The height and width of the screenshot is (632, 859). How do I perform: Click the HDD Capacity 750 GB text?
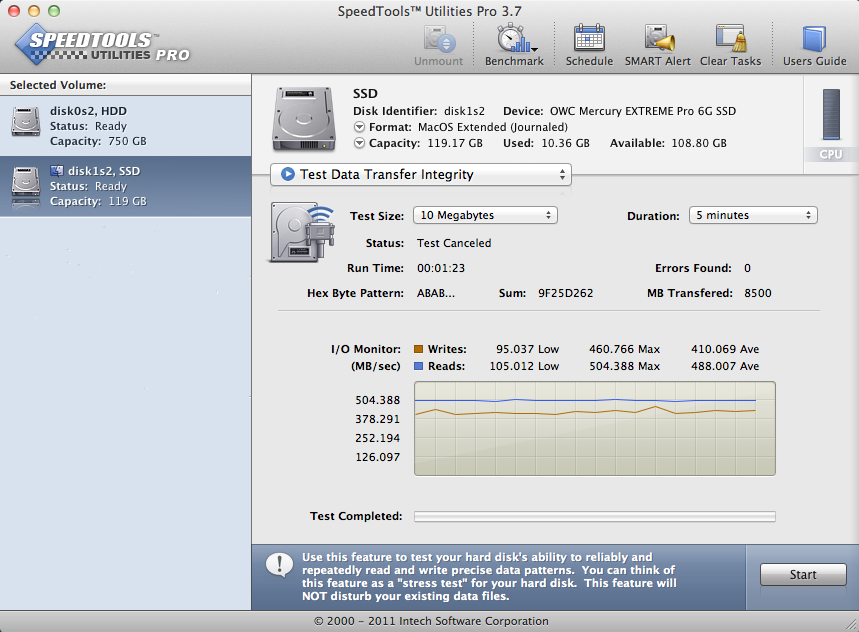[98, 141]
